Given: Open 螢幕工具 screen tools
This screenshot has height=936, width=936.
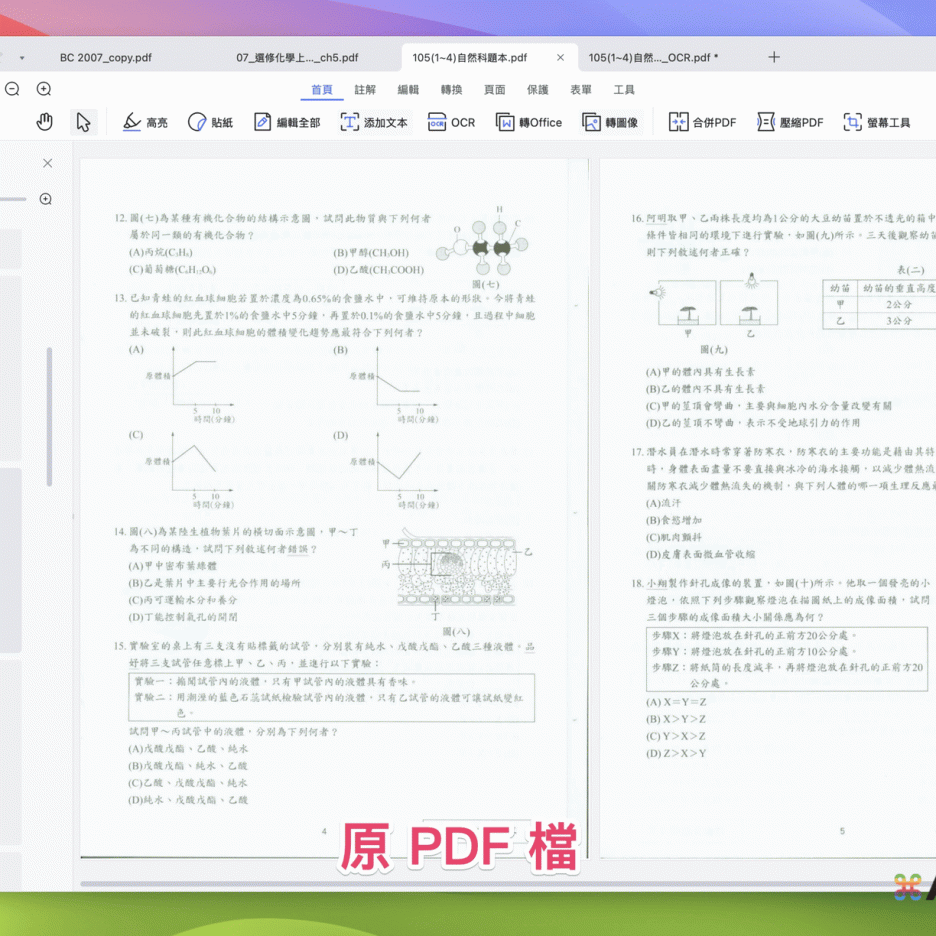Looking at the screenshot, I should [x=877, y=122].
